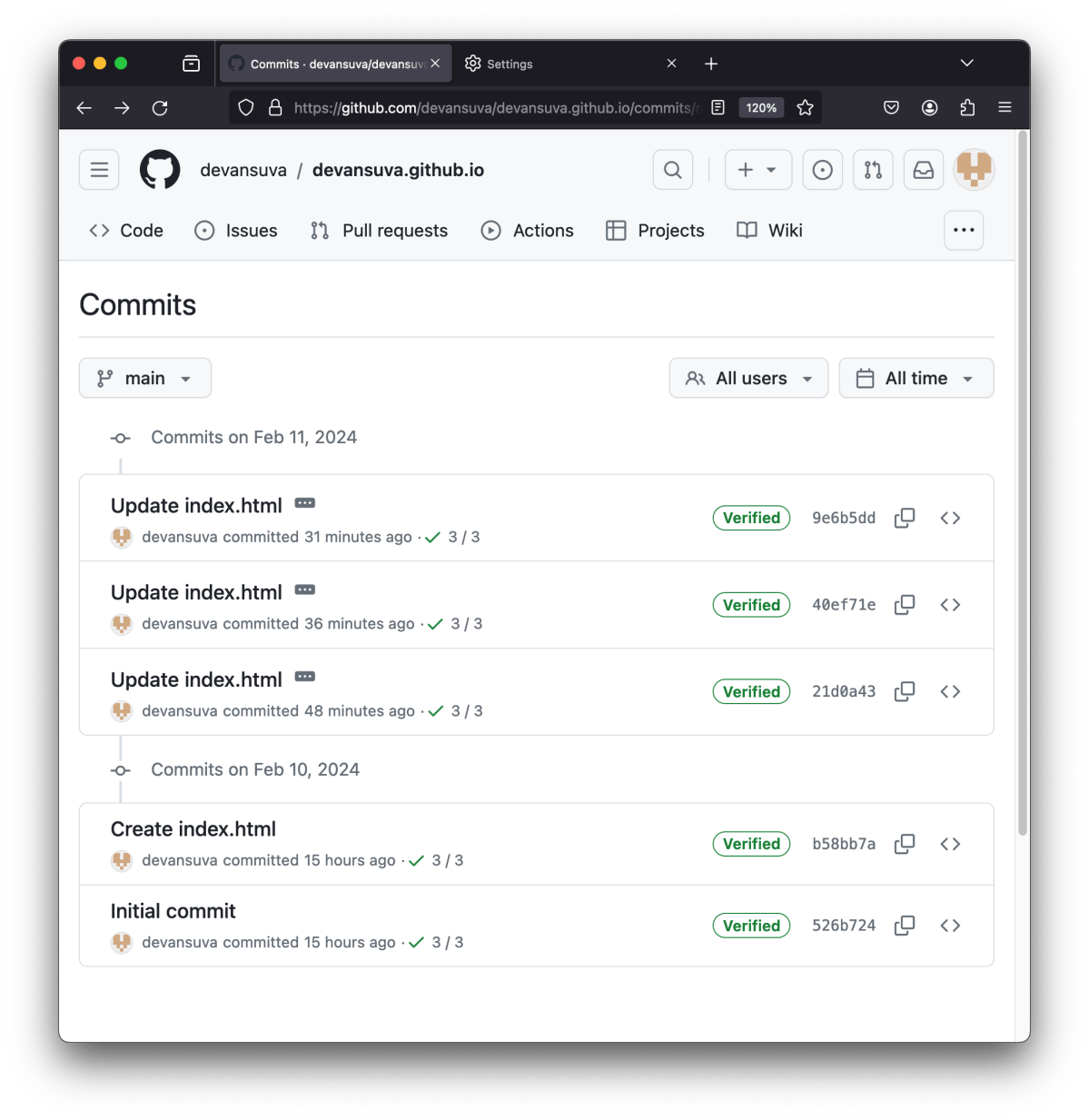Viewport: 1089px width, 1120px height.
Task: Show Verified signature for commit 21d0a43
Action: (x=751, y=691)
